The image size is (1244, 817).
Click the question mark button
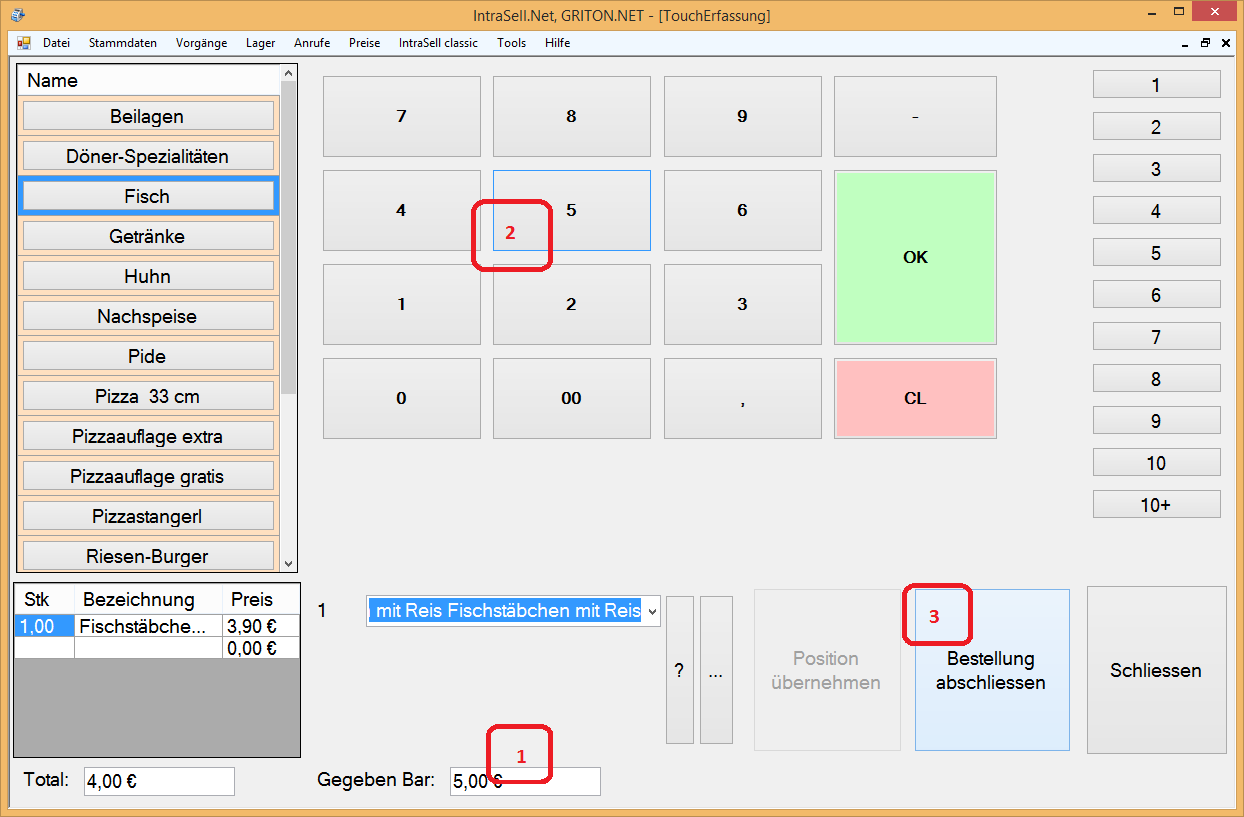[x=679, y=670]
